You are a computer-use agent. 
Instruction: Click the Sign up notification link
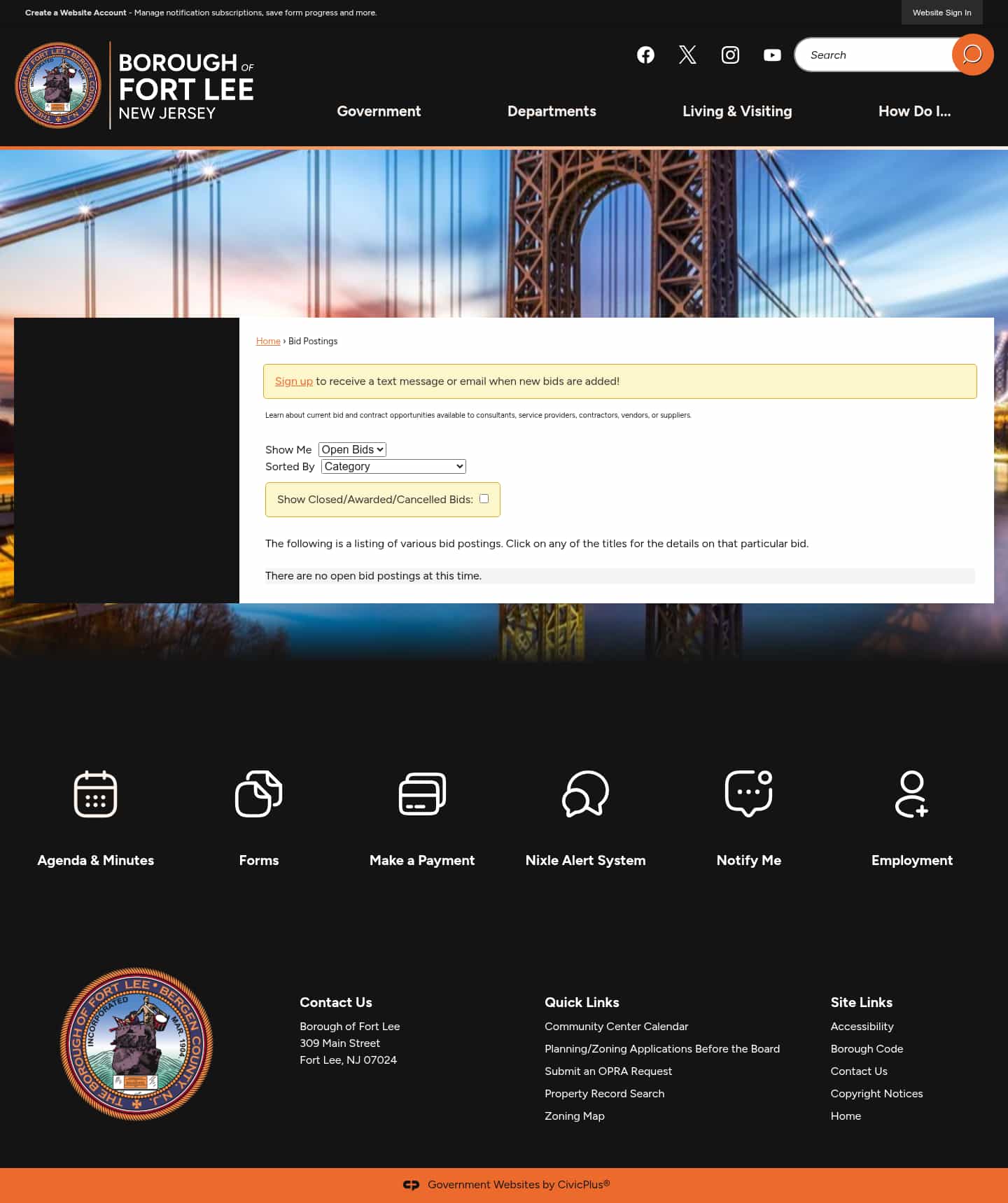click(294, 381)
